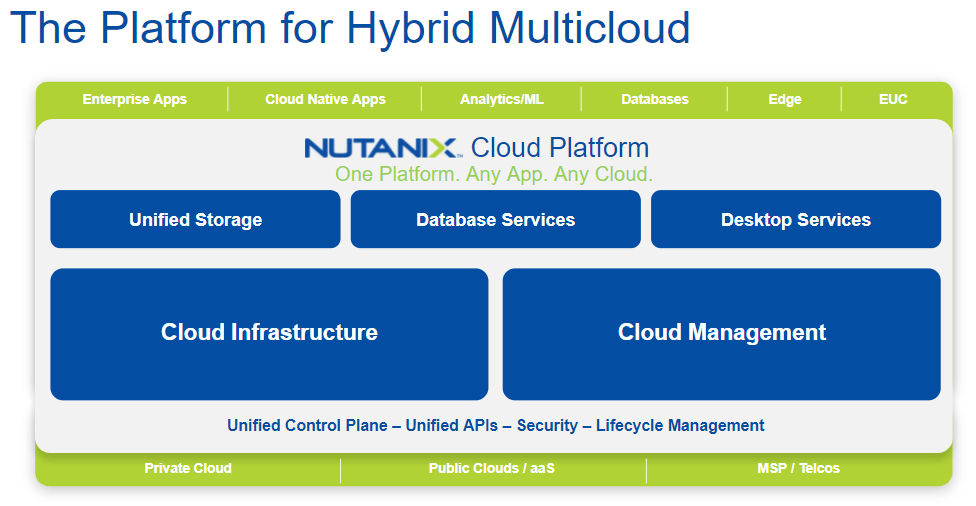Viewport: 976px width, 506px height.
Task: Choose the MSP / Telcos section
Action: point(798,468)
